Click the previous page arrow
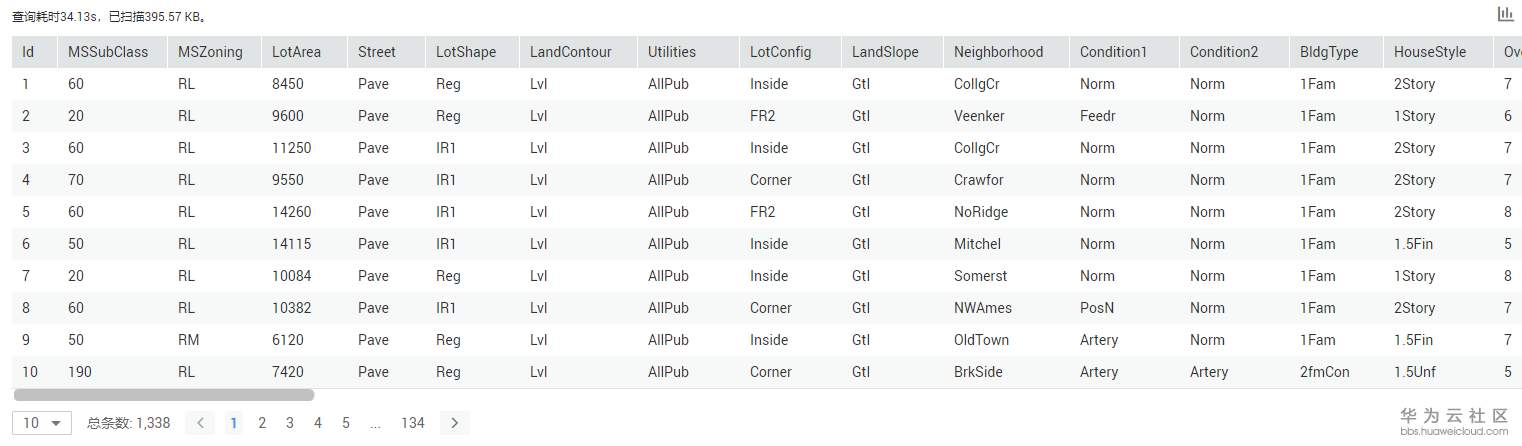1522x446 pixels. (x=200, y=423)
